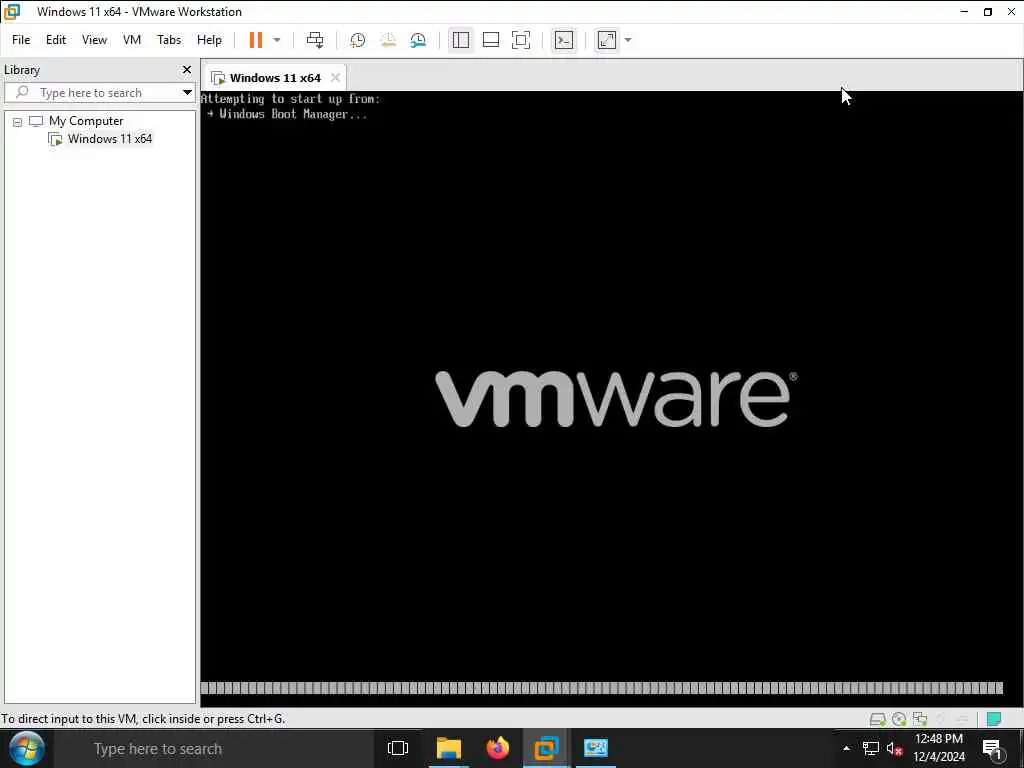
Task: Open the notification center icon
Action: tap(993, 748)
